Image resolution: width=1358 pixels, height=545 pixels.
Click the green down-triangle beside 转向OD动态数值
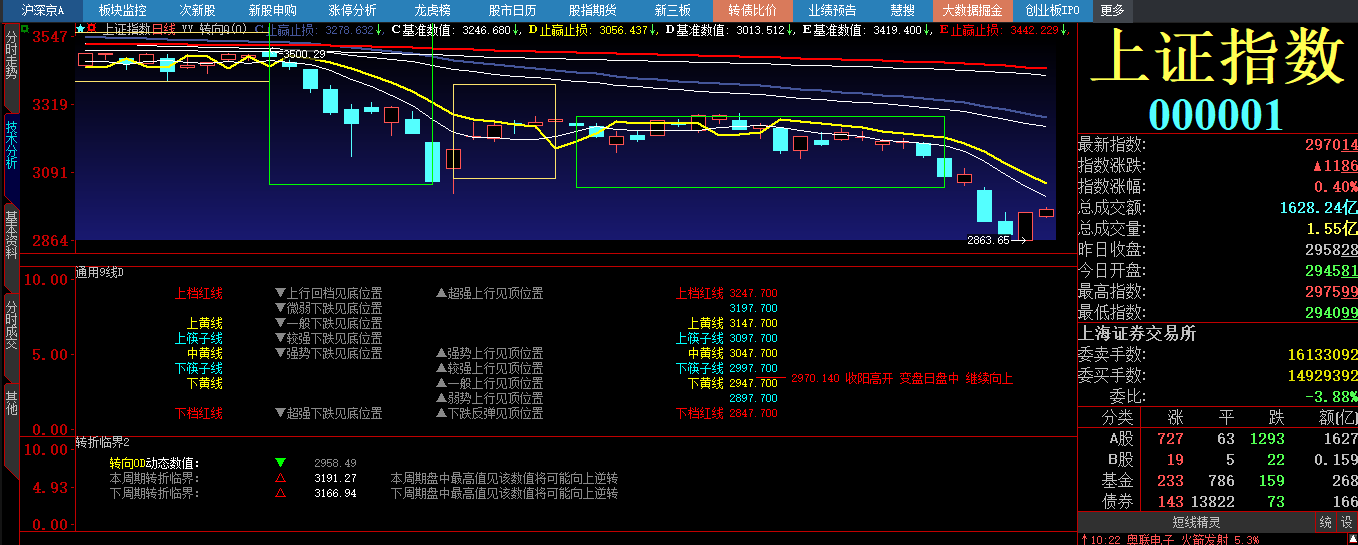(x=280, y=463)
